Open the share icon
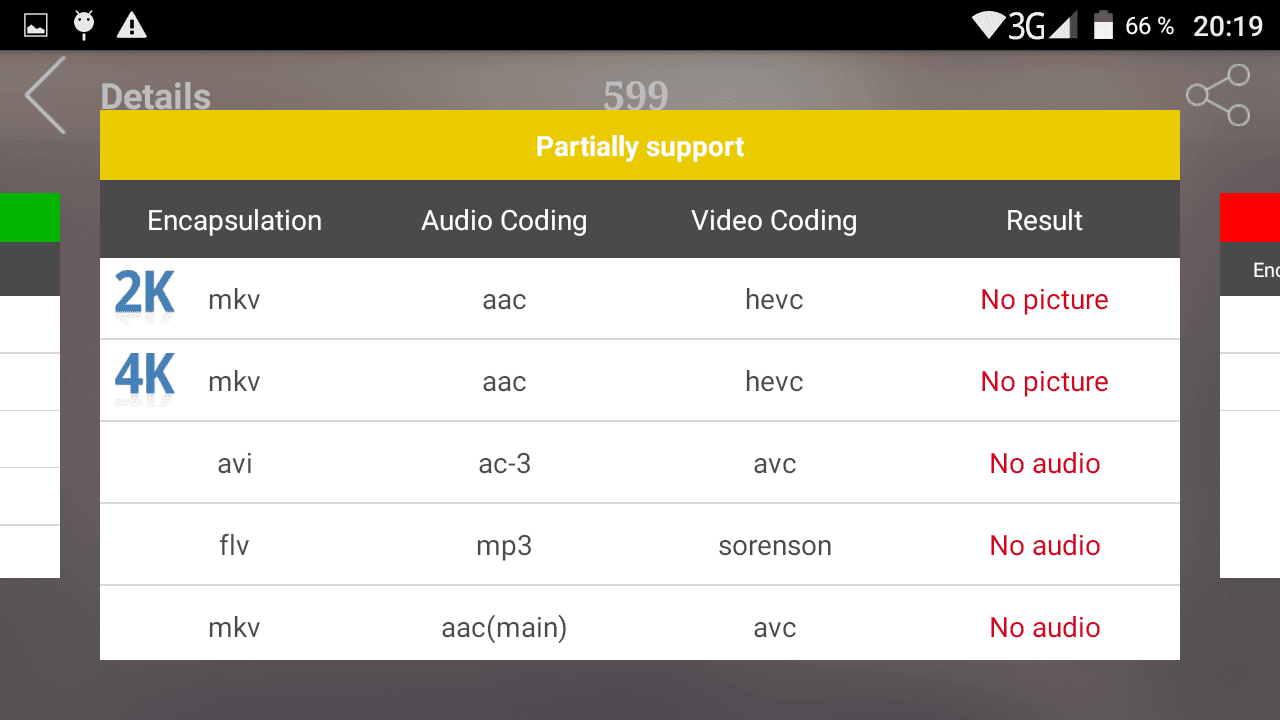Viewport: 1280px width, 720px height. 1218,95
